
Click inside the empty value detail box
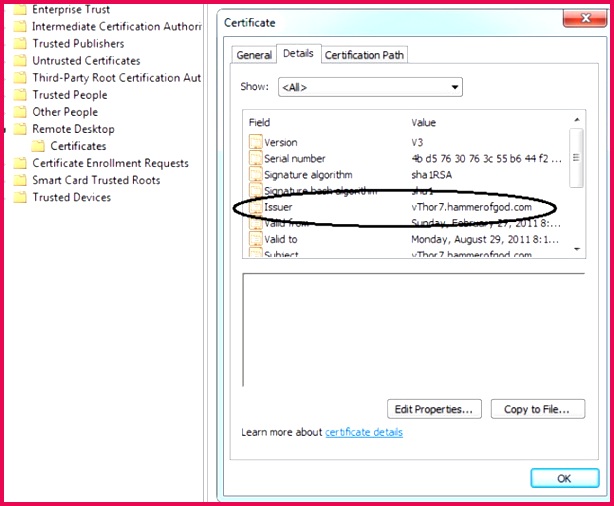414,330
